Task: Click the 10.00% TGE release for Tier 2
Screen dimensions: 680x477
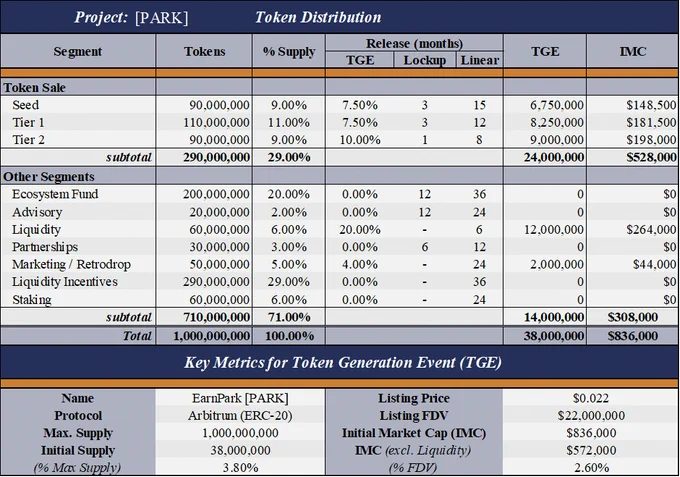Action: point(360,140)
